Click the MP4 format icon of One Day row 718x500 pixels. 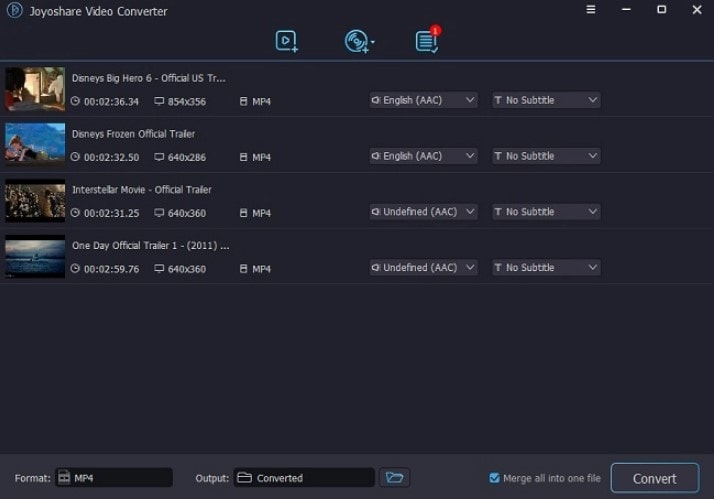(x=244, y=269)
